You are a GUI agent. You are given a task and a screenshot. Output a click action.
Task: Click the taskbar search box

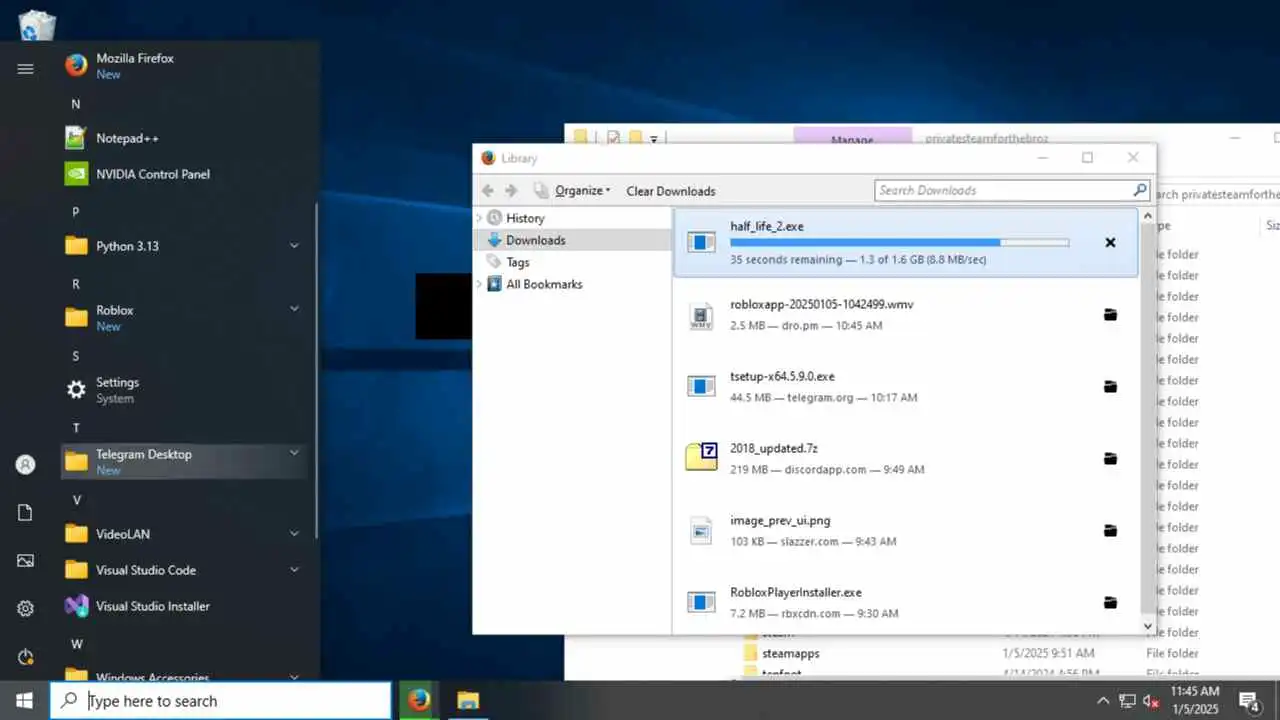coord(221,701)
